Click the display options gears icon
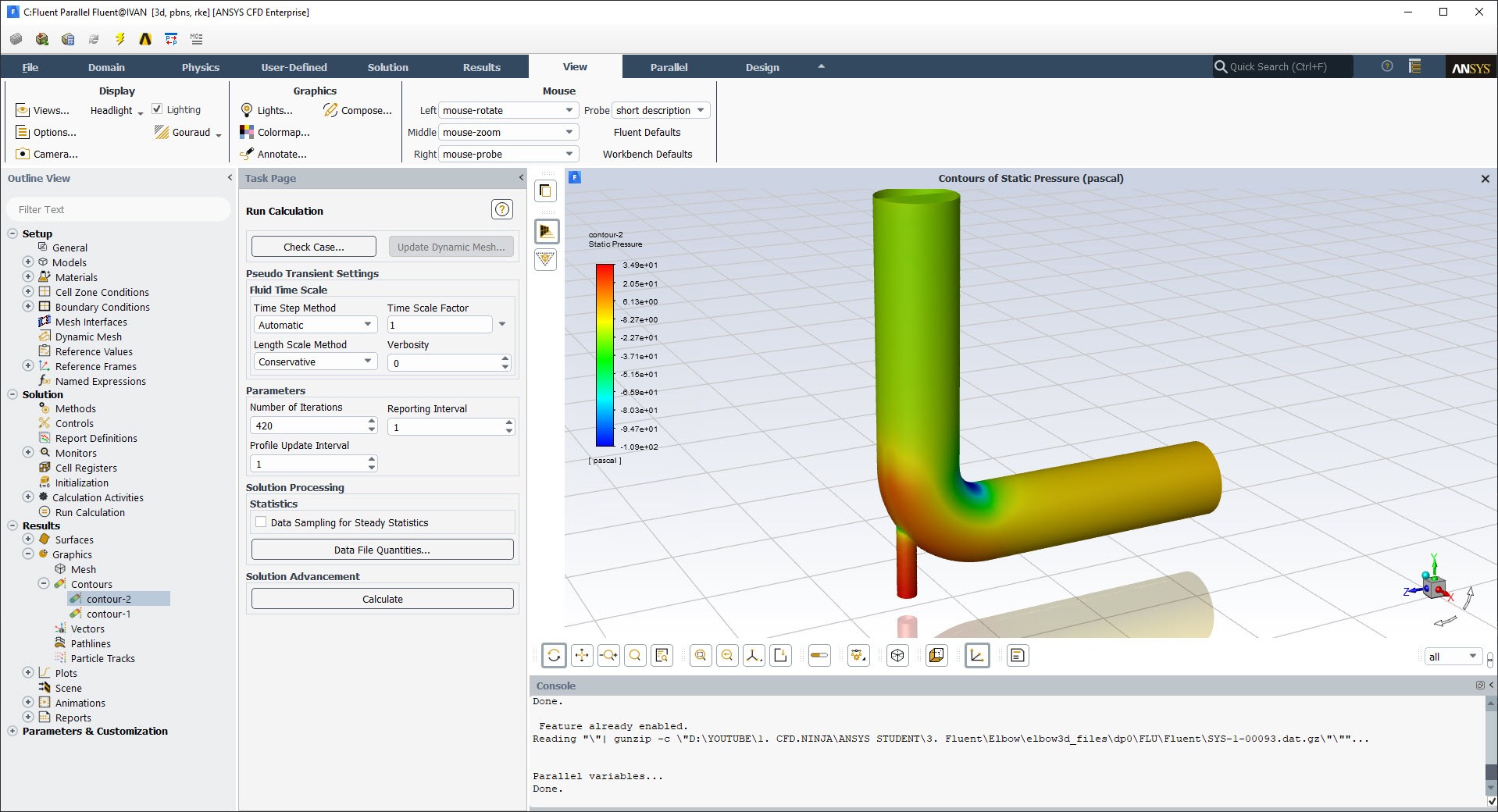Screen dimensions: 1498x812 (858, 656)
